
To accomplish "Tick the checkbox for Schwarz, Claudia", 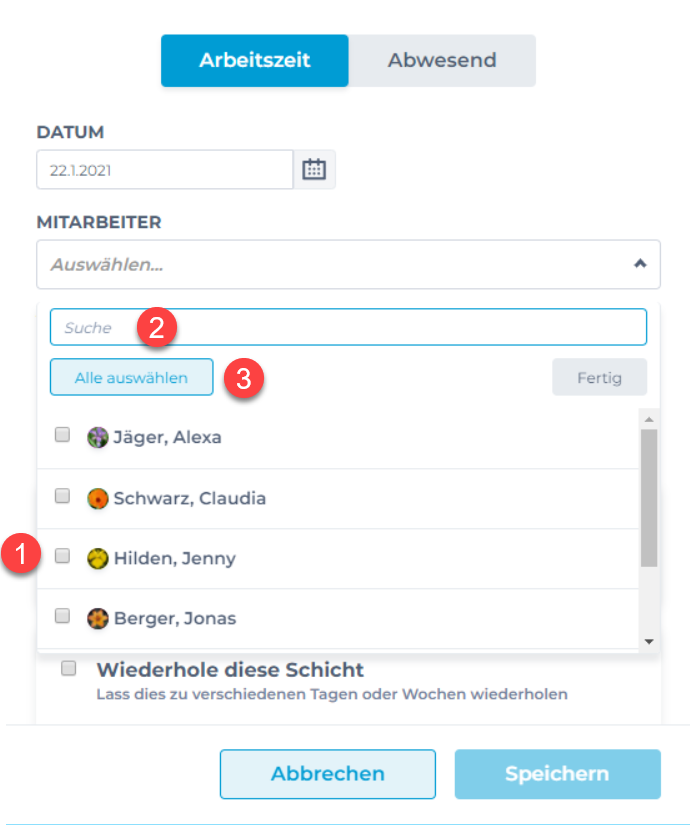I will pyautogui.click(x=62, y=496).
